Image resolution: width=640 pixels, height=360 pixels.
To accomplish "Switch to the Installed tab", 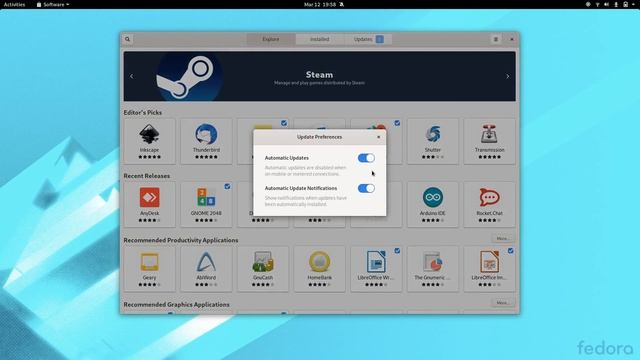I will [x=320, y=39].
